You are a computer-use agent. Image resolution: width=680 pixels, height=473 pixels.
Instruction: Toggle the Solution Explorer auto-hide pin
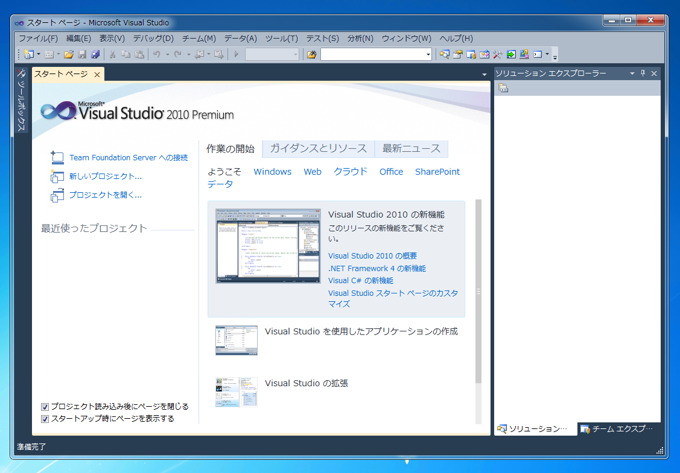tap(643, 73)
